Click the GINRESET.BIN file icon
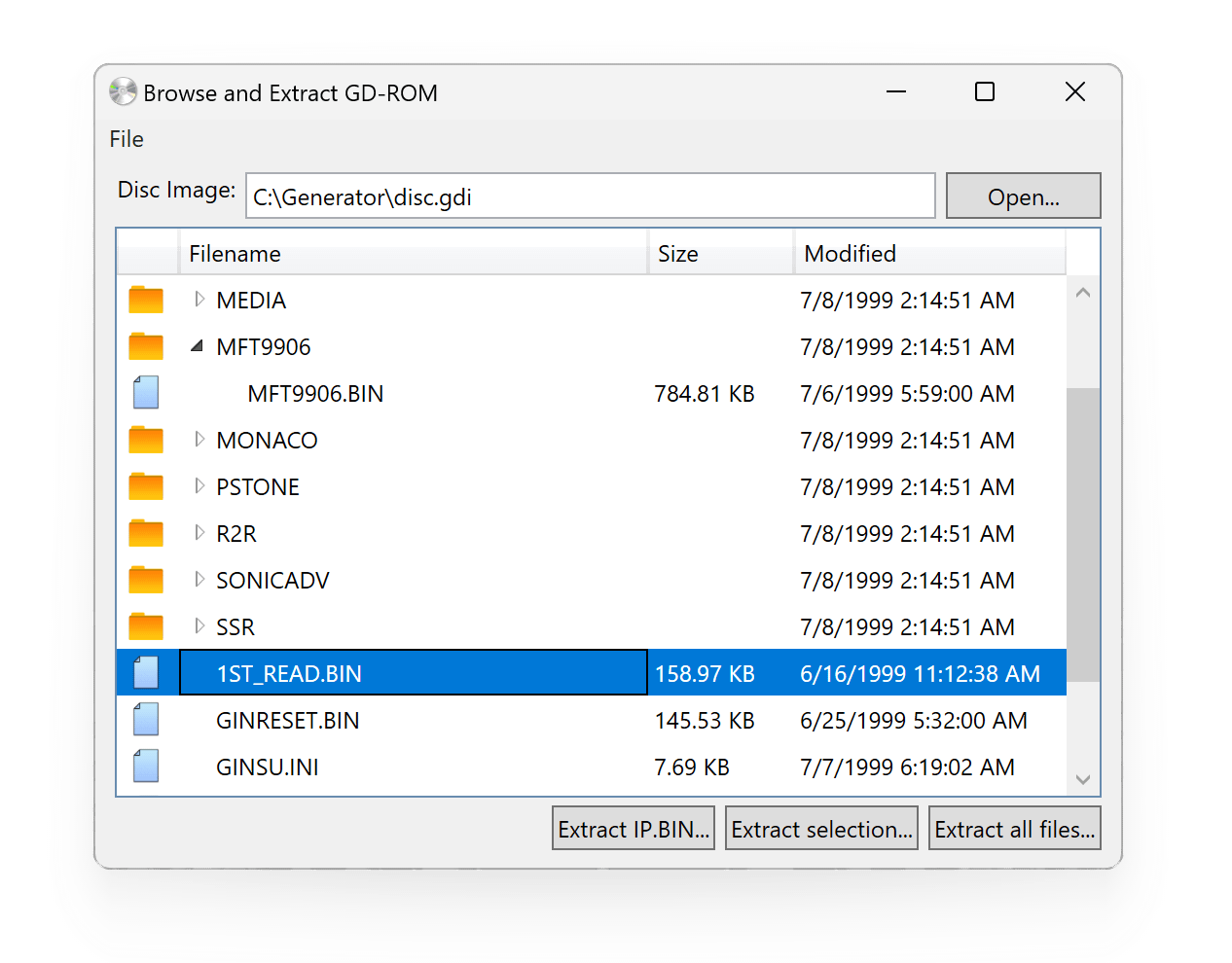Image resolution: width=1232 pixels, height=963 pixels. click(x=146, y=720)
